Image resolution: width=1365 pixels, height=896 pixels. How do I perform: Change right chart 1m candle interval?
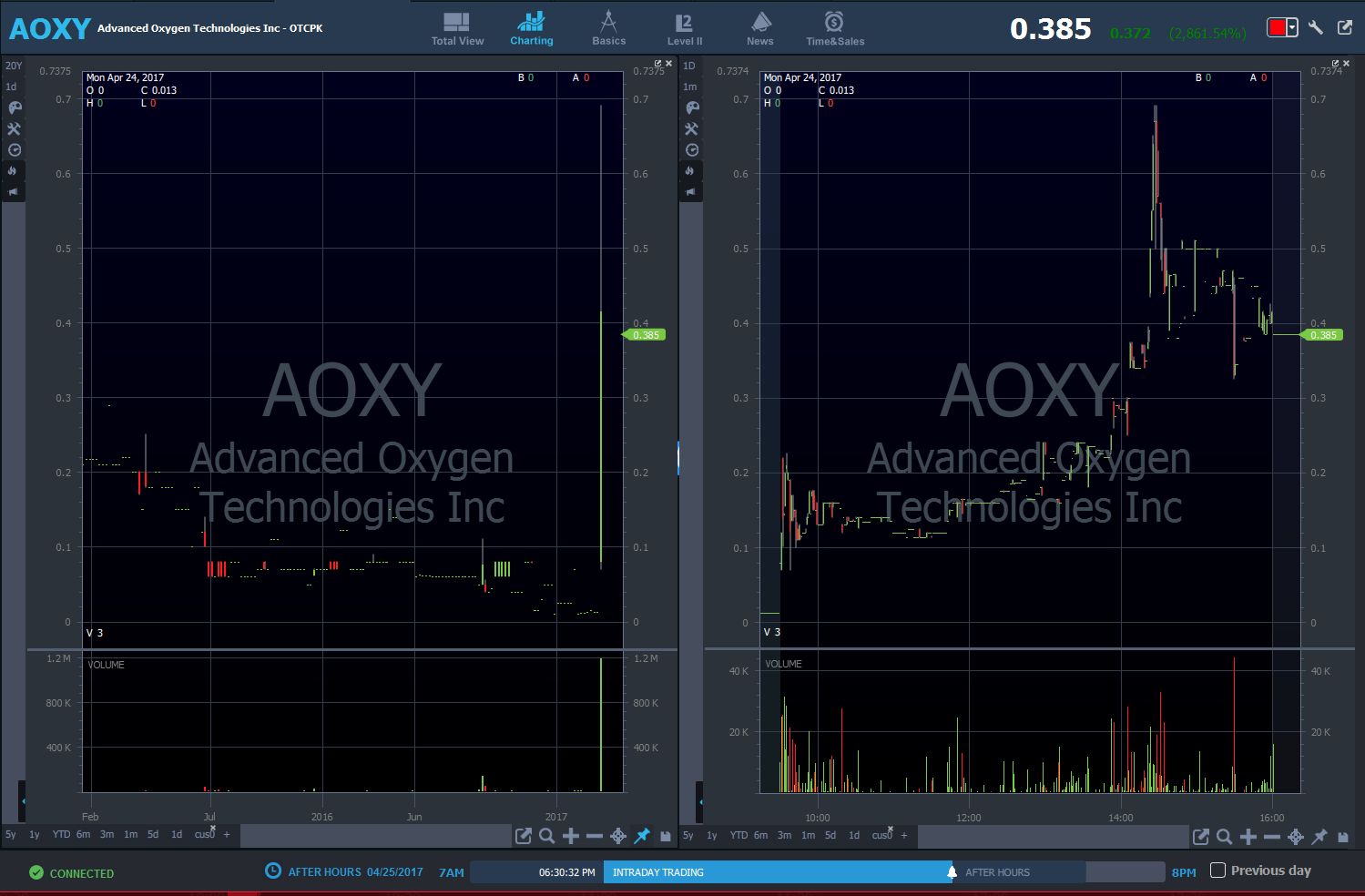pos(690,87)
